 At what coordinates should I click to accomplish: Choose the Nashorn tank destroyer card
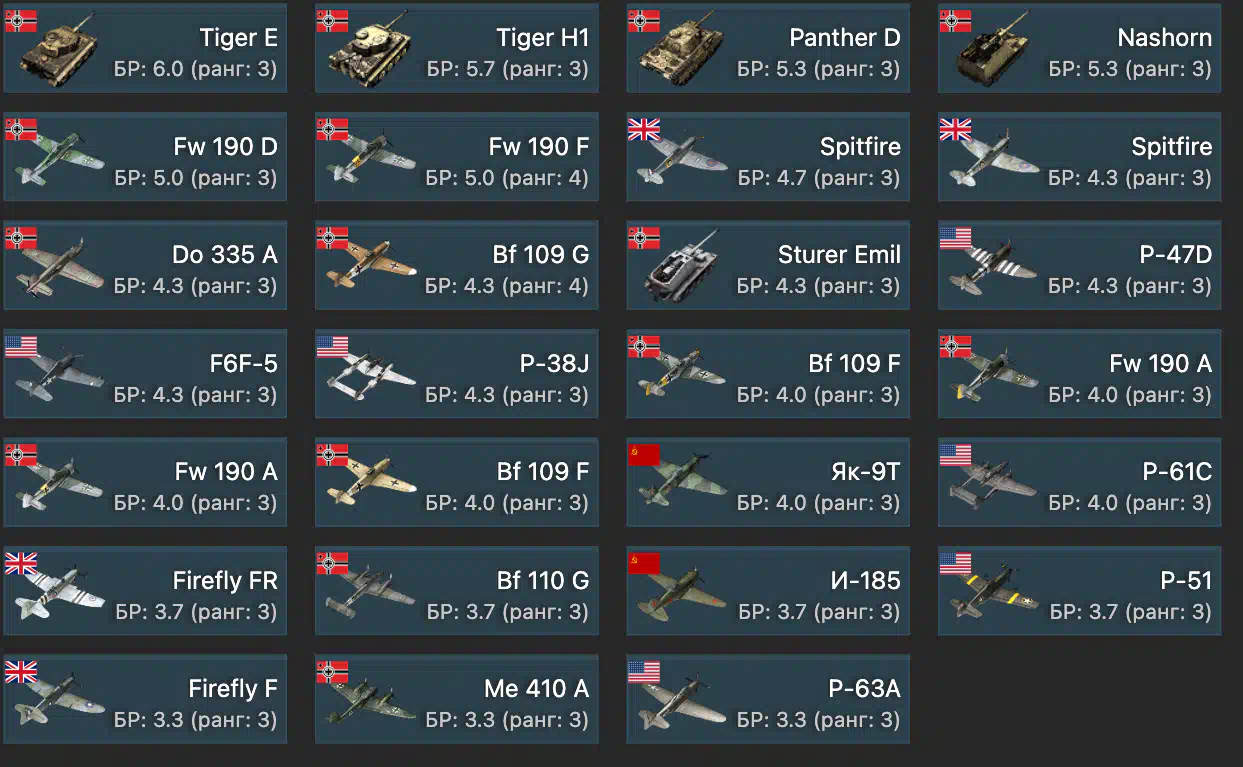(x=1079, y=48)
